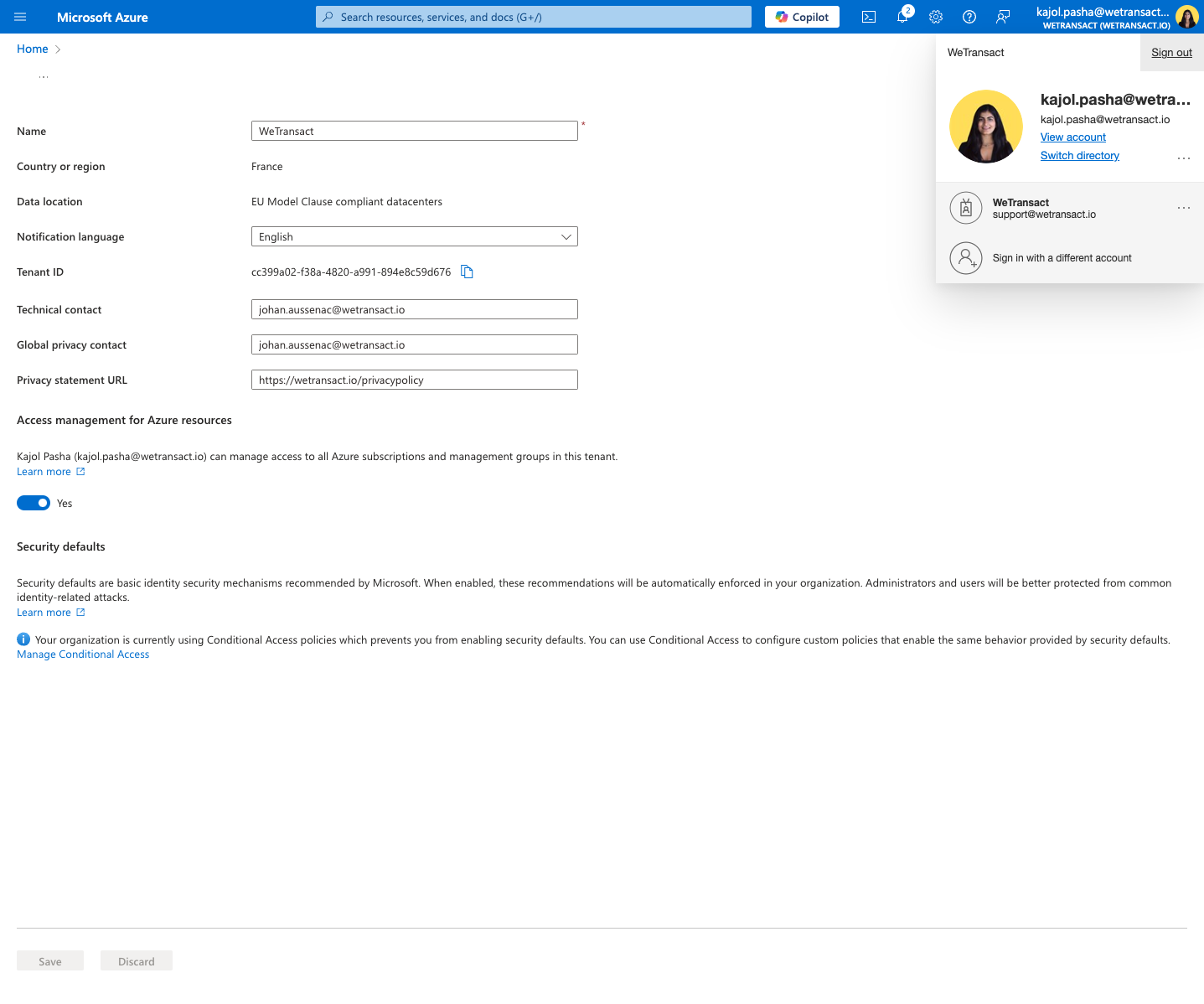Open Manage Conditional Access link
Image resolution: width=1204 pixels, height=1004 pixels.
click(83, 655)
